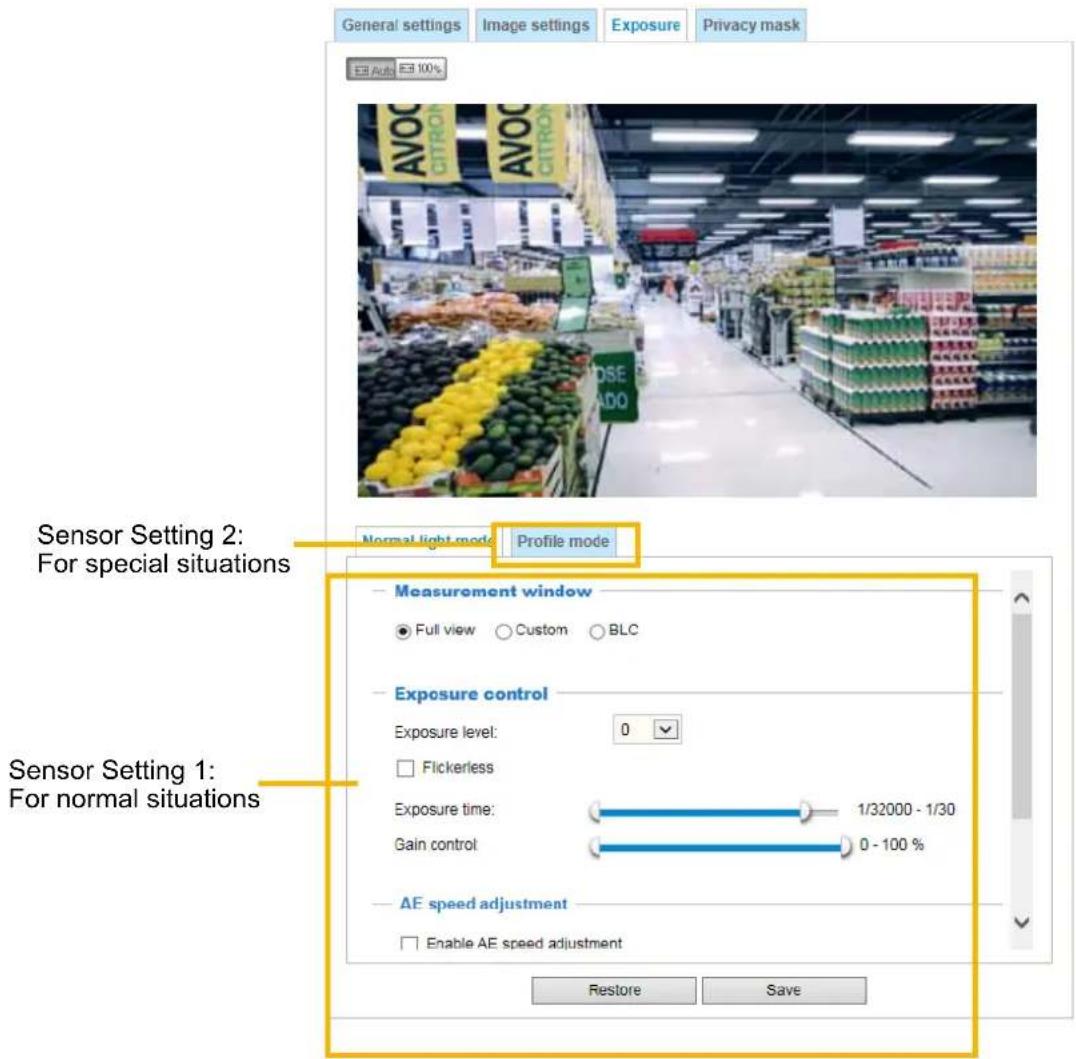Click the Exposure time slider right handle
Viewport: 1076px width, 1059px height.
805,812
